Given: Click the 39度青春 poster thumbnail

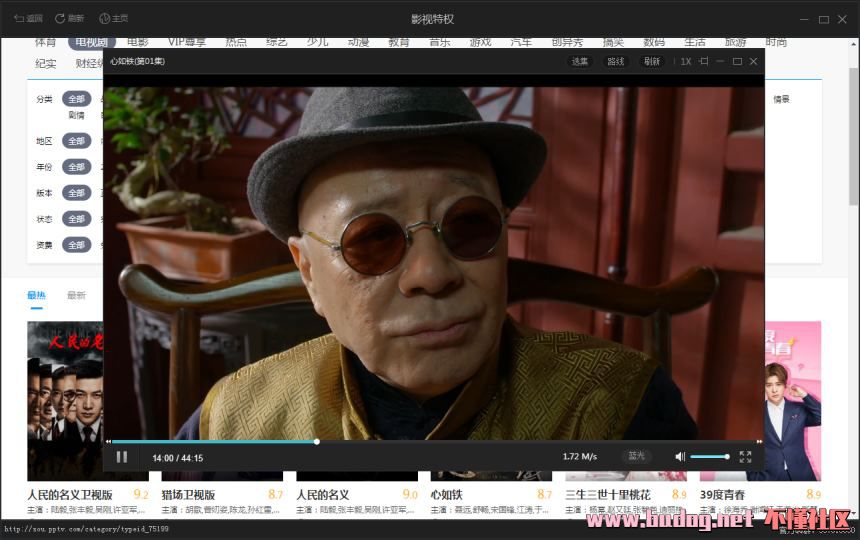Looking at the screenshot, I should (793, 401).
